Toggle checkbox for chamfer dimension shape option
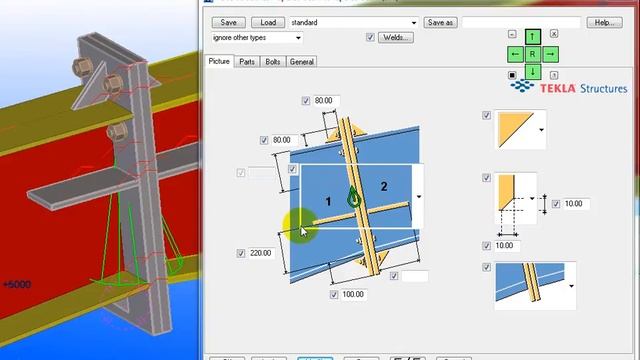Viewport: 640px width, 360px height. click(x=487, y=178)
